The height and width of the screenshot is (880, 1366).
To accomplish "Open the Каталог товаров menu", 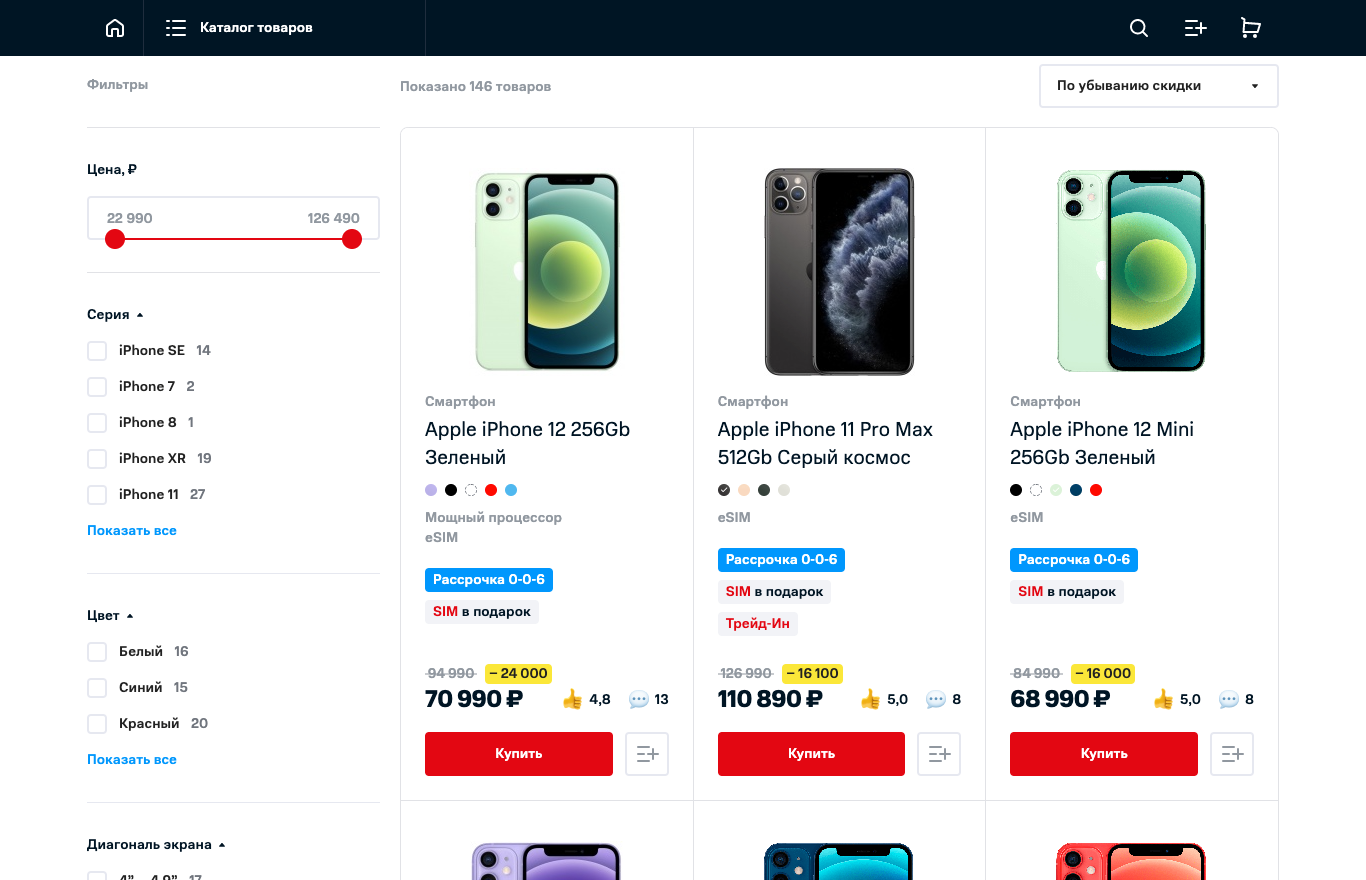I will [x=240, y=28].
